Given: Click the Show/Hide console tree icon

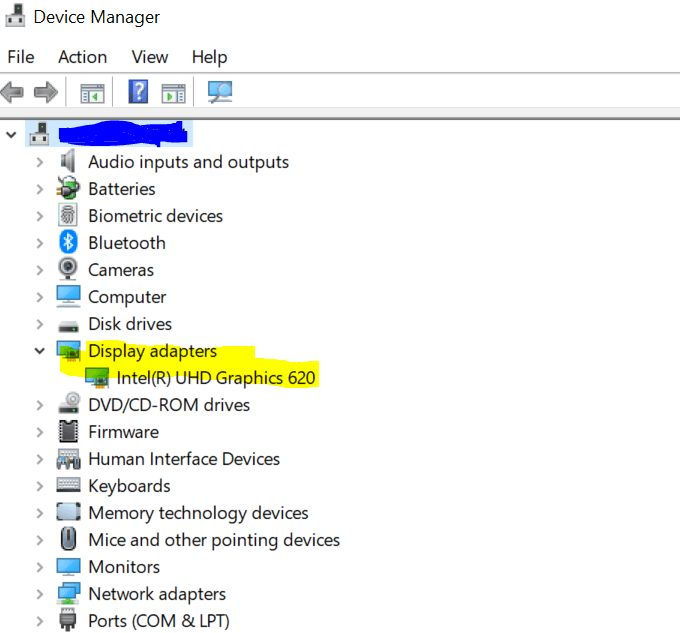Looking at the screenshot, I should 92,93.
